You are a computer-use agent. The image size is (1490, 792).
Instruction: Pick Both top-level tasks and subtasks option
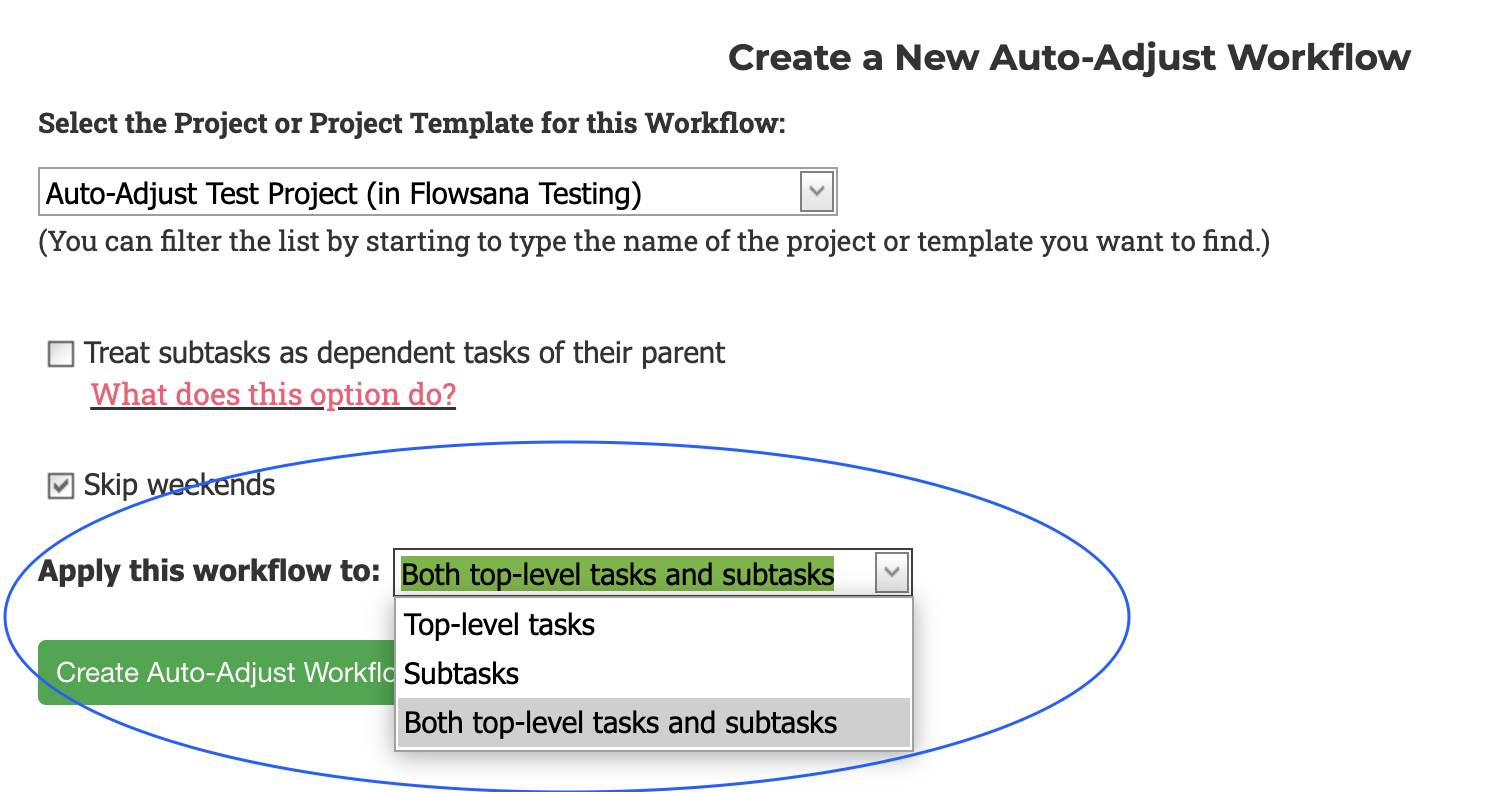click(x=620, y=723)
